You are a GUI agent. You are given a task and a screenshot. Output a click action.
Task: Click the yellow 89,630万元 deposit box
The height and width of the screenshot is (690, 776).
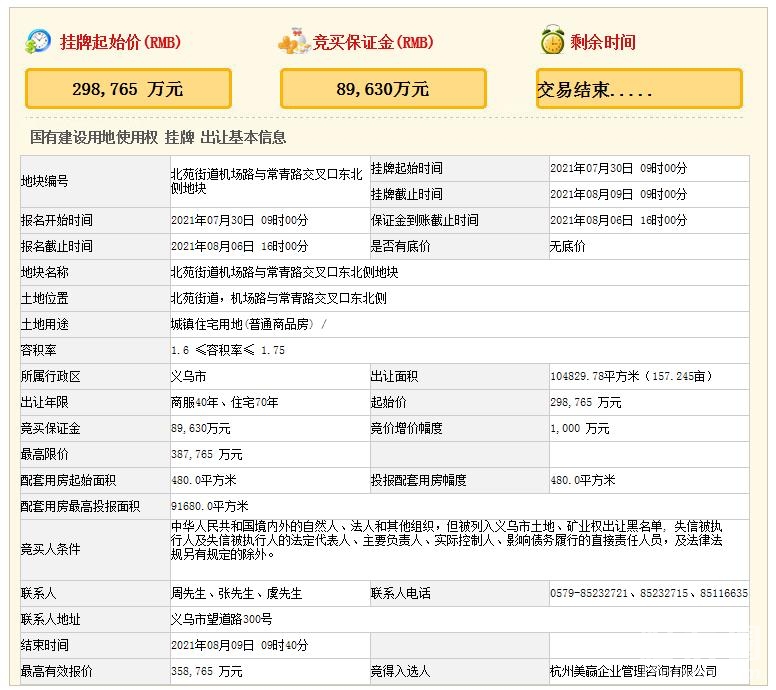click(383, 89)
